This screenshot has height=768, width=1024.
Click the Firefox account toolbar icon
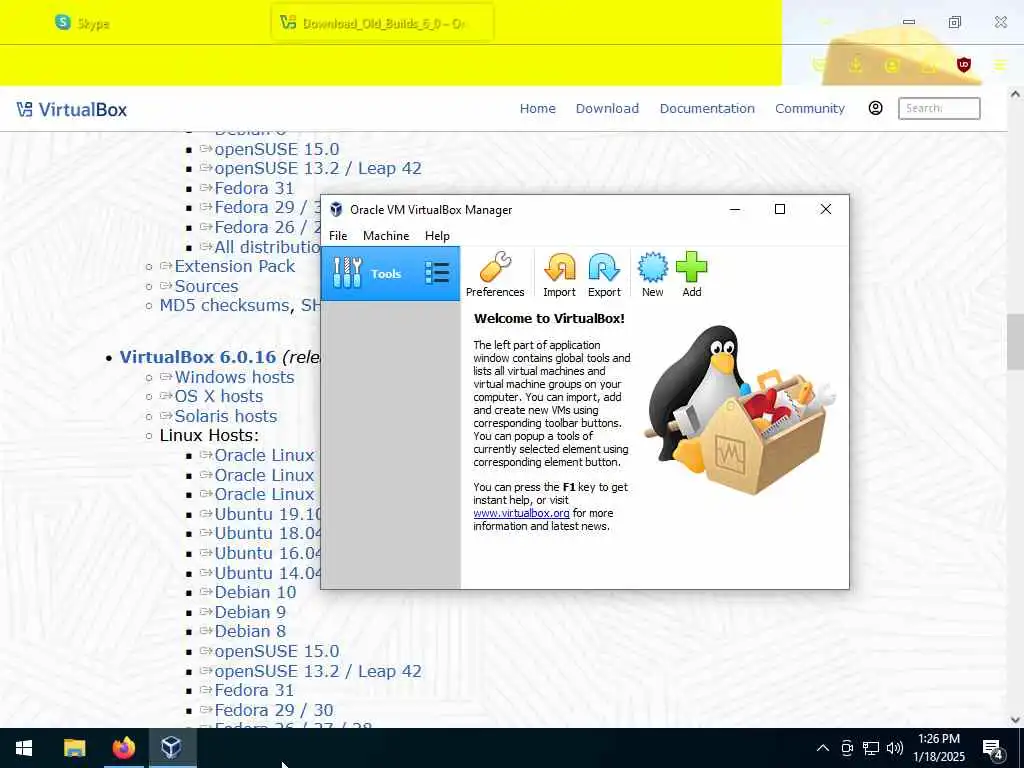coord(891,65)
